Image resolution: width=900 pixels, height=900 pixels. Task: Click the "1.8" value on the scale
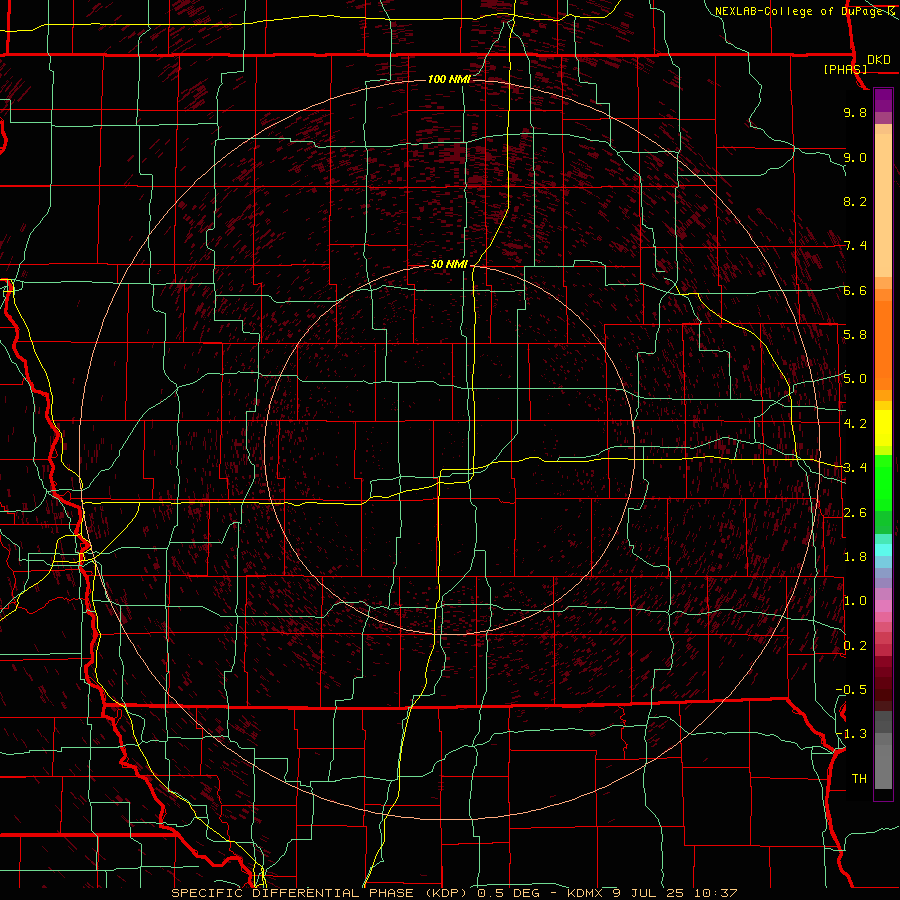click(x=855, y=557)
